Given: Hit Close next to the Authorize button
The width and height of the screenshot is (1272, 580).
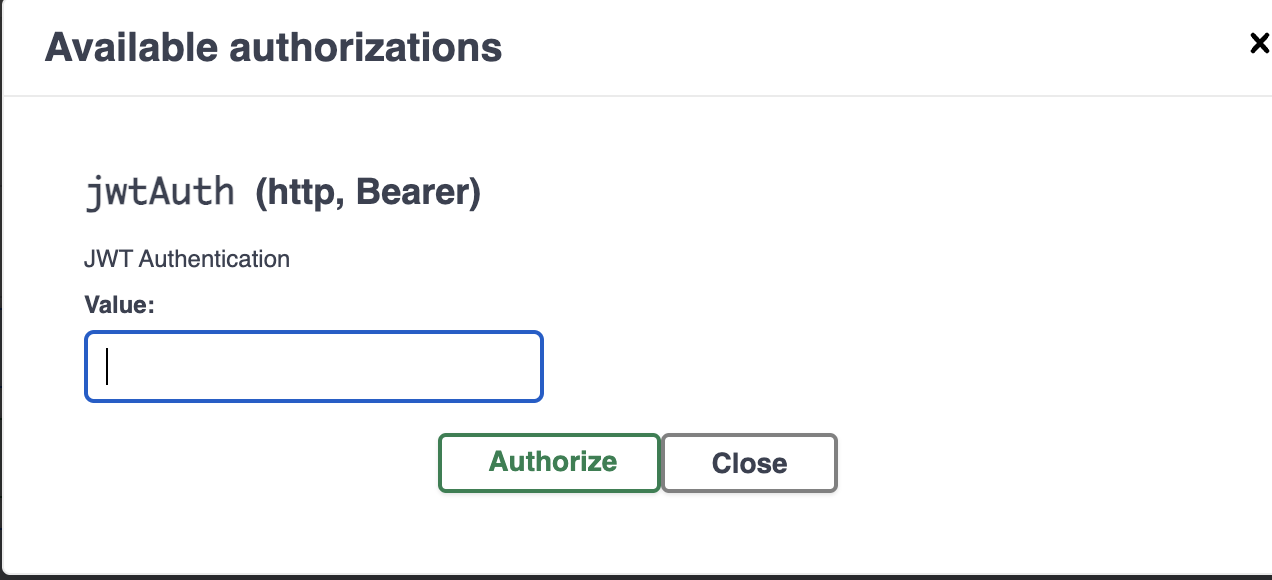Looking at the screenshot, I should (x=749, y=463).
